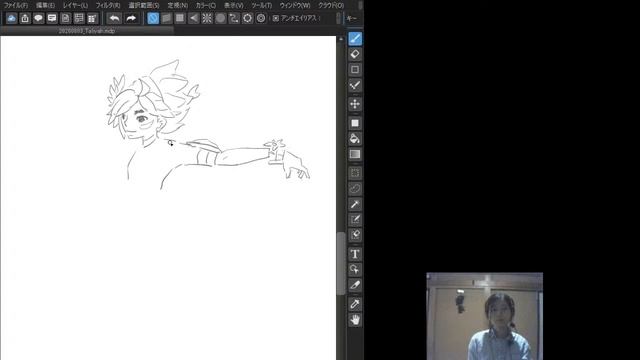640x360 pixels.
Task: Enable curve snap
Action: pos(234,18)
